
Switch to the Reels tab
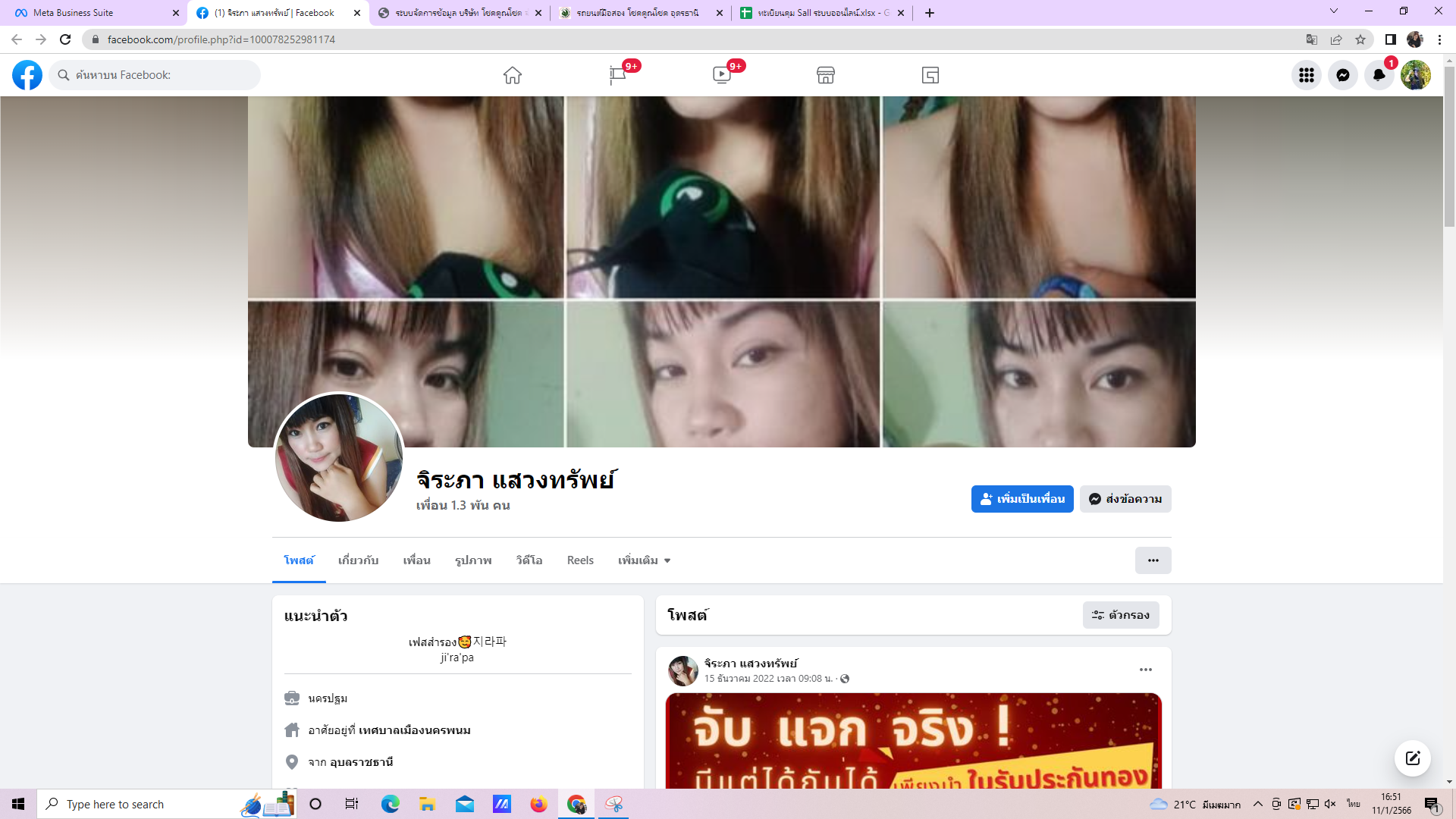(x=580, y=560)
